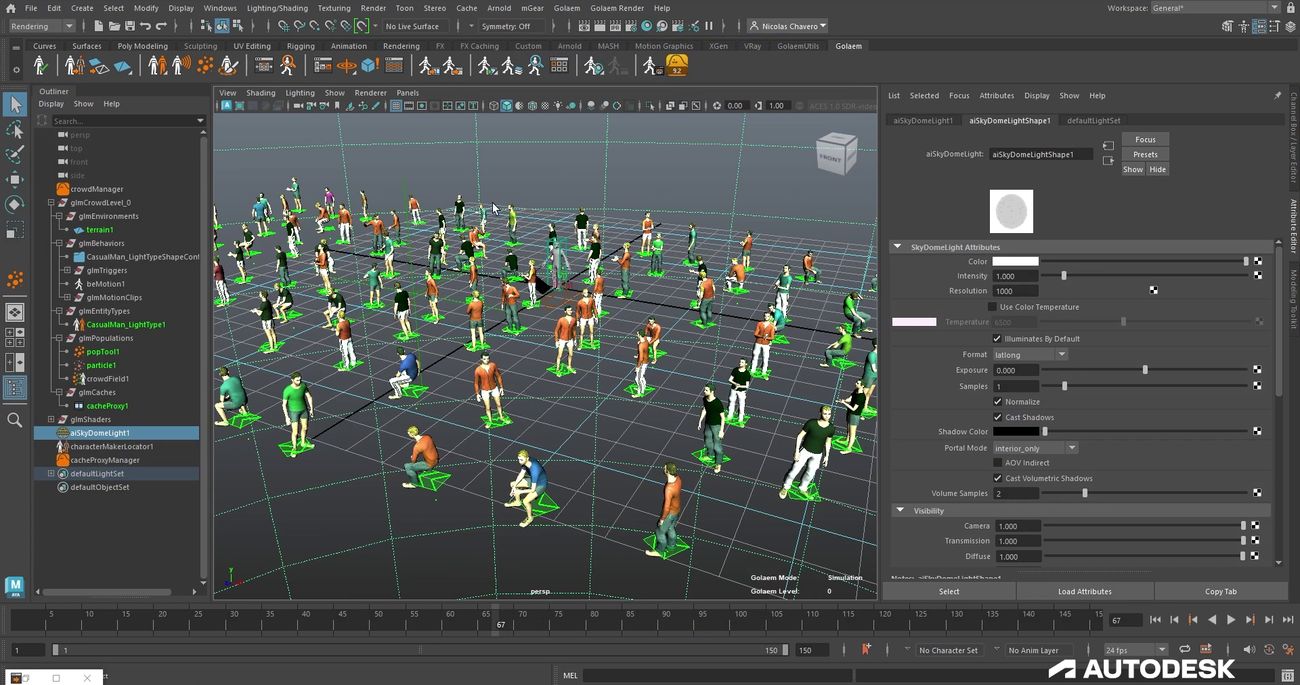Click the Load Attributes button
Screen dimensions: 1300x685
click(x=1085, y=591)
